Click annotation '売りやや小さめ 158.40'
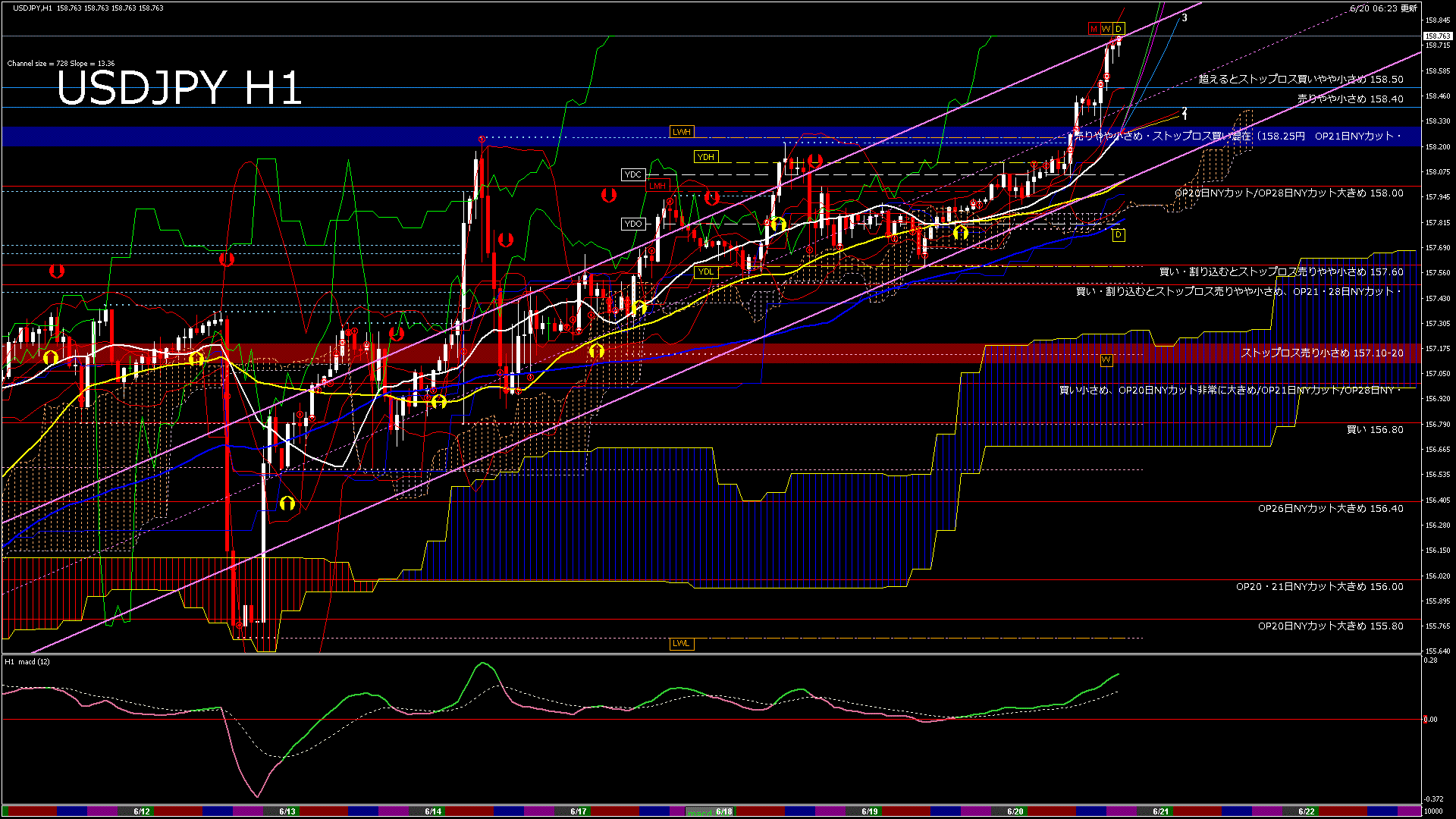This screenshot has width=1456, height=819. coord(1350,99)
